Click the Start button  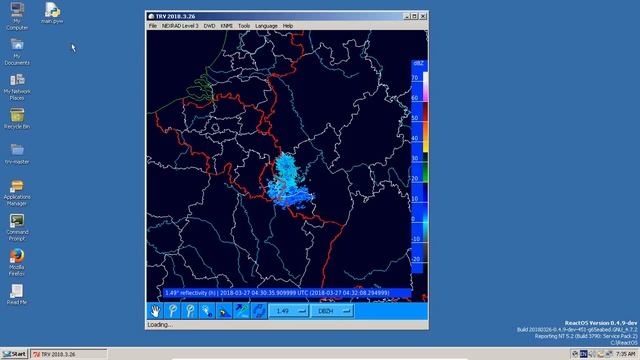click(14, 354)
